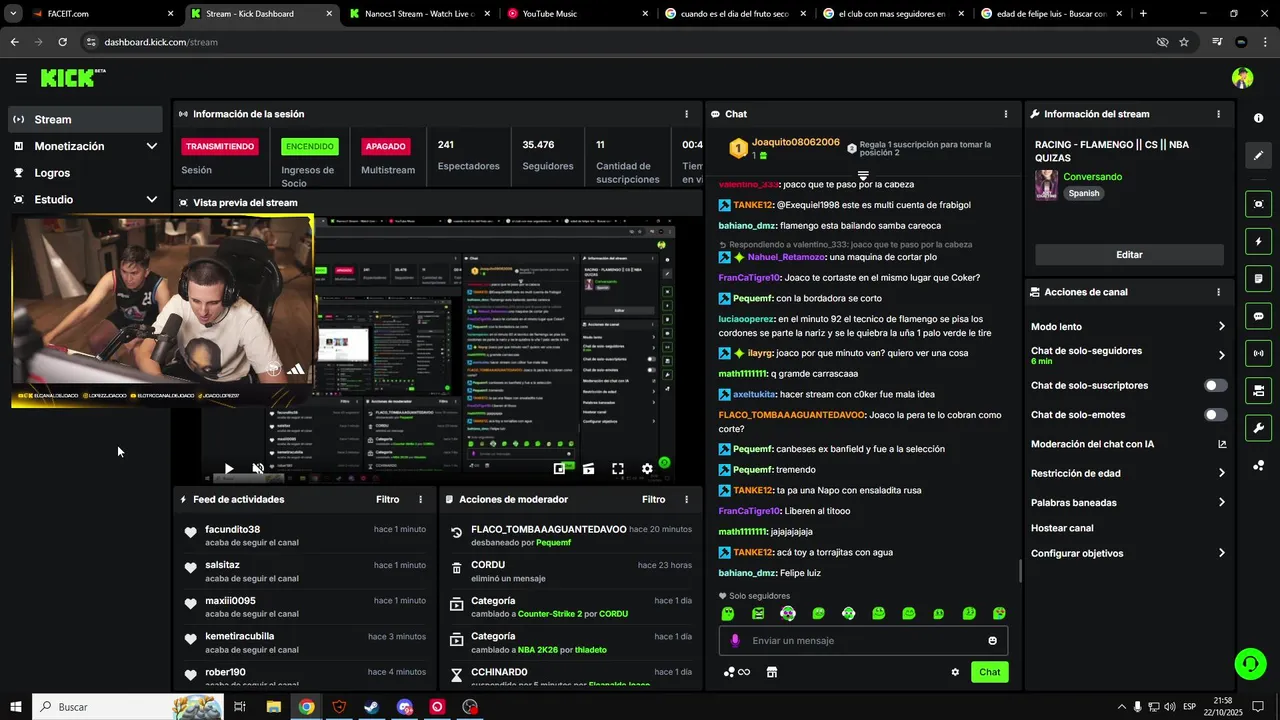Screen dimensions: 1280x720
Task: Open Palabras baneadas options arrow
Action: (x=1221, y=502)
